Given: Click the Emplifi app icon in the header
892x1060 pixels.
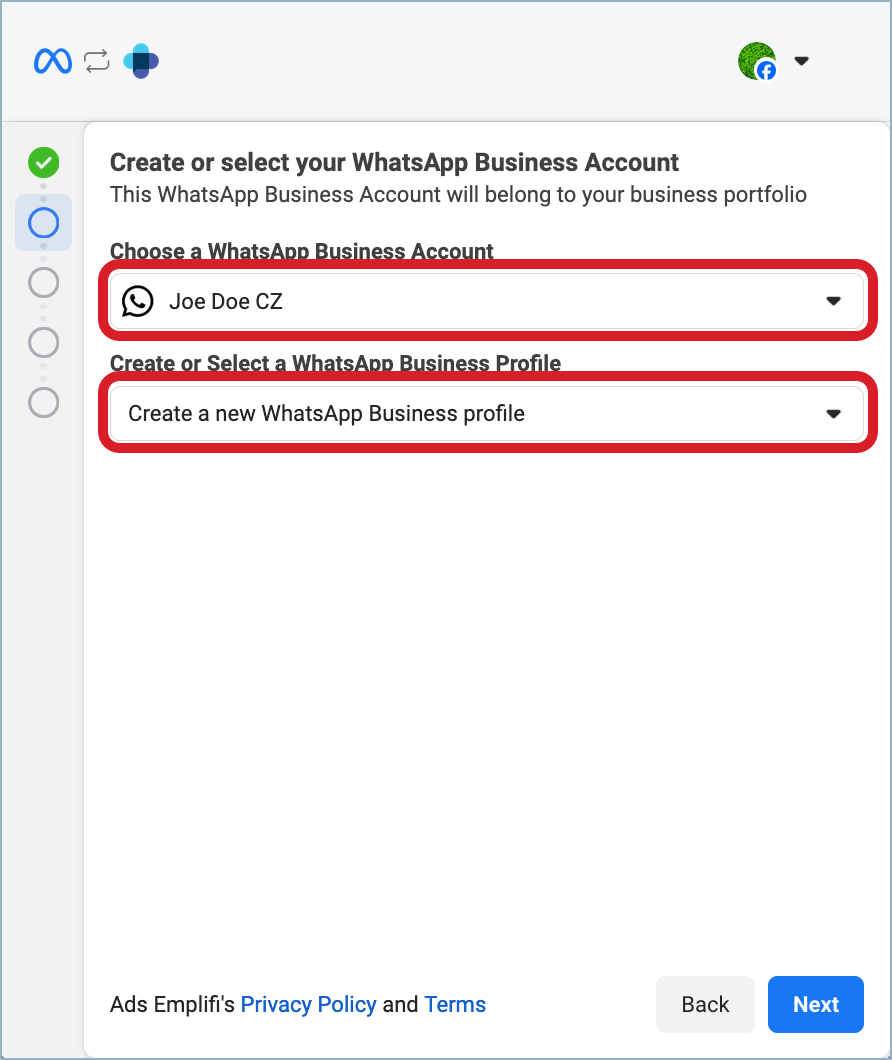Looking at the screenshot, I should (140, 60).
